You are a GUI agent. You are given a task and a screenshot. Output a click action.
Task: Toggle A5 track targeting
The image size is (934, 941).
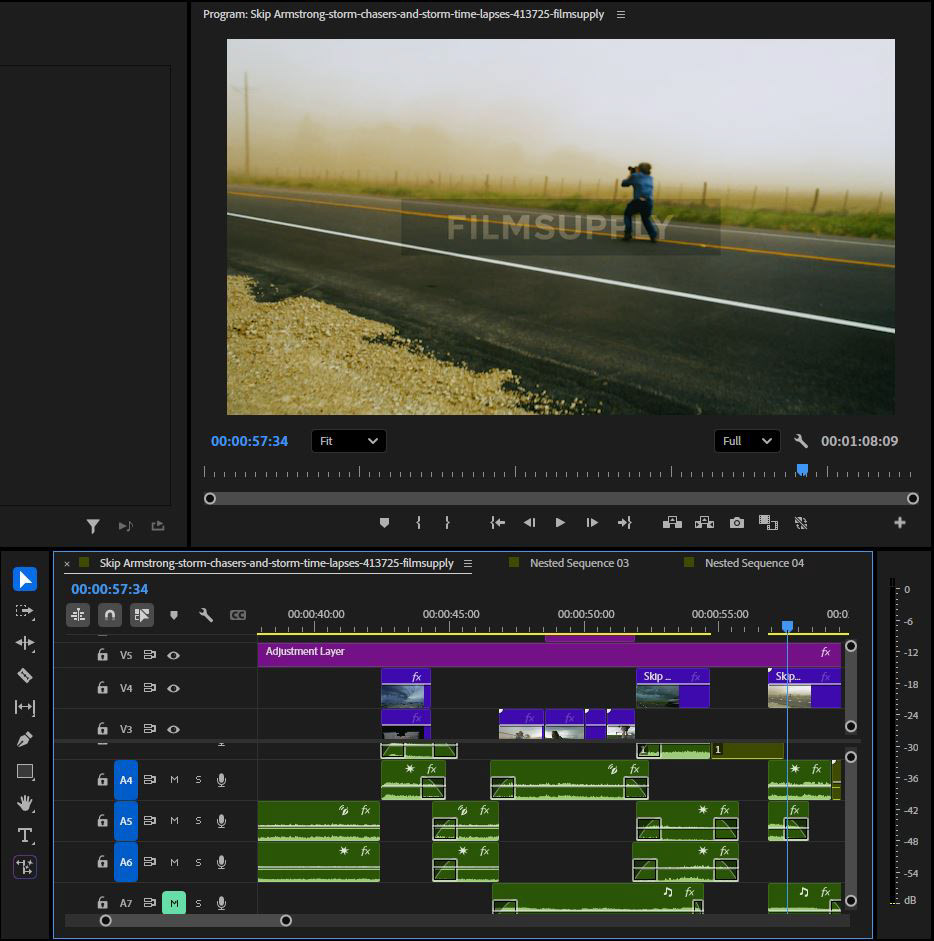pyautogui.click(x=125, y=820)
